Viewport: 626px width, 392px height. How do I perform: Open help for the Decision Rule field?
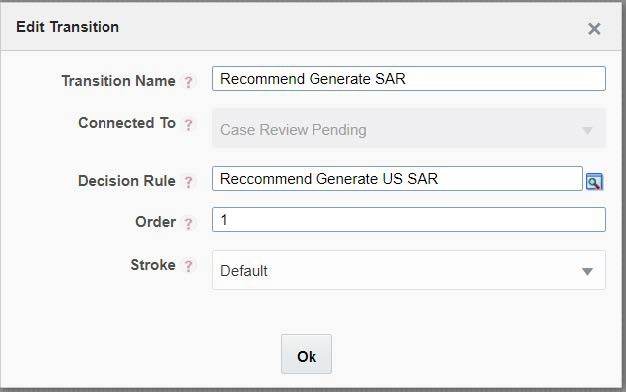[x=188, y=182]
